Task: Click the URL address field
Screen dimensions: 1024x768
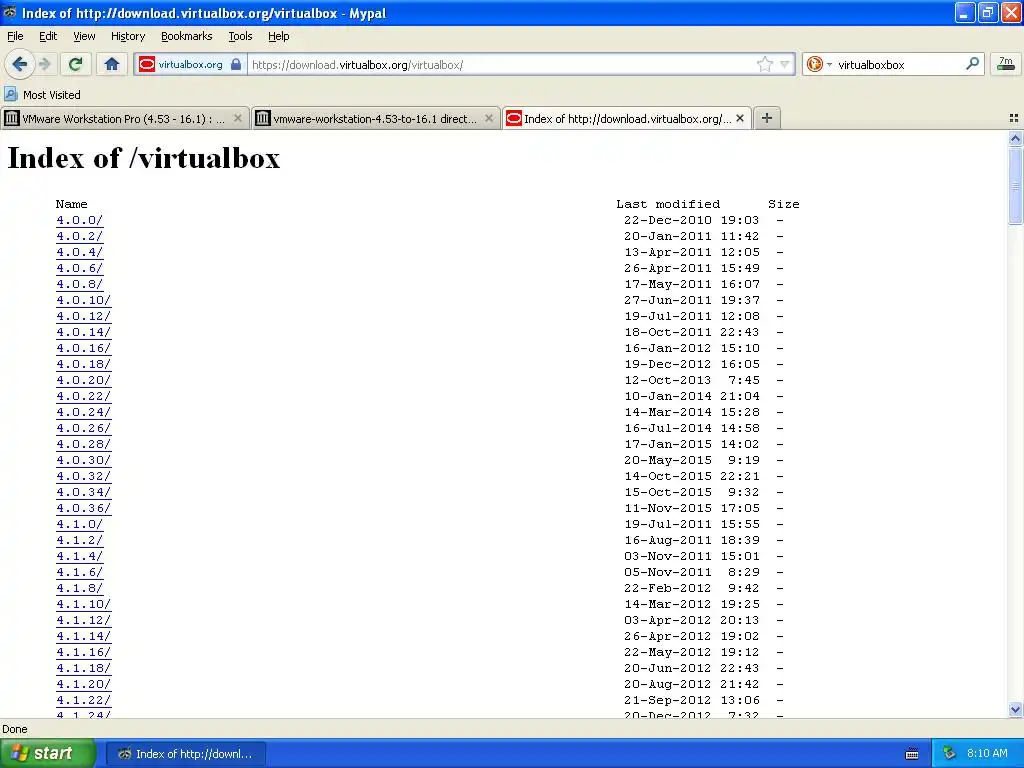Action: (502, 64)
